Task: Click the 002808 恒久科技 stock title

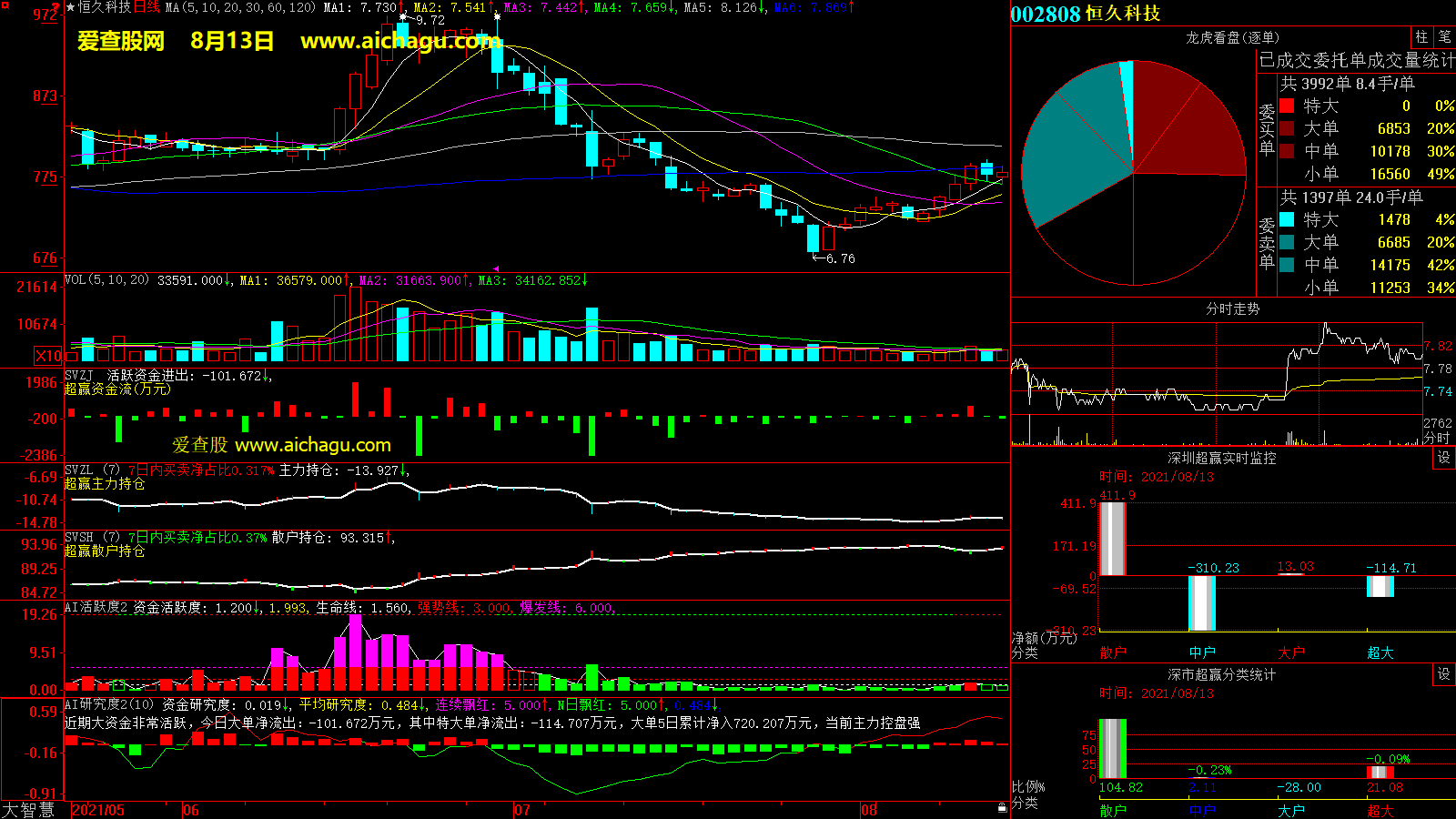Action: coord(1085,14)
